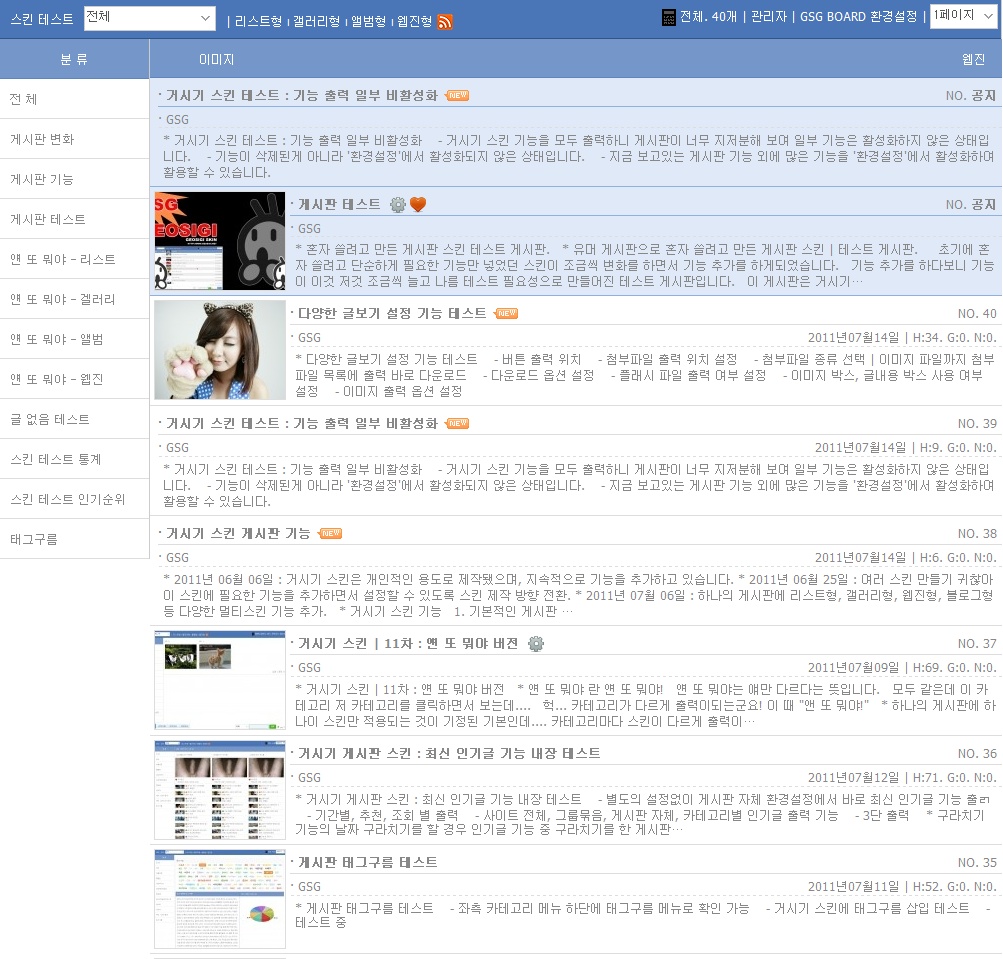Open post 거시기 스킨 게시판 기능
Image resolution: width=1003 pixels, height=959 pixels.
(238, 534)
